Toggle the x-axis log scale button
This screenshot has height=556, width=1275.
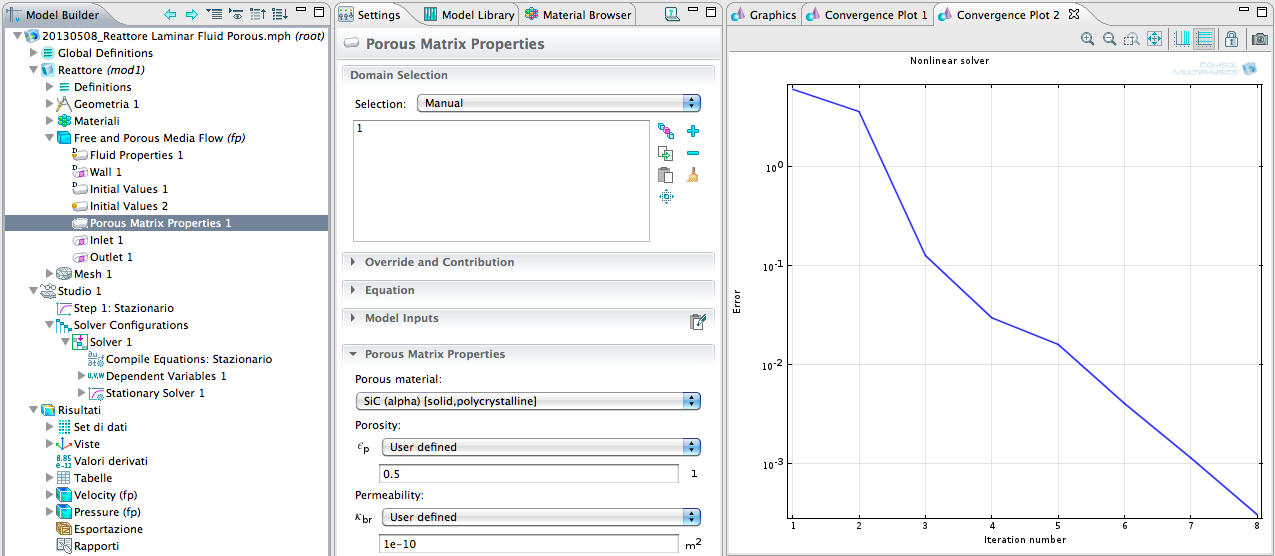(x=1182, y=39)
